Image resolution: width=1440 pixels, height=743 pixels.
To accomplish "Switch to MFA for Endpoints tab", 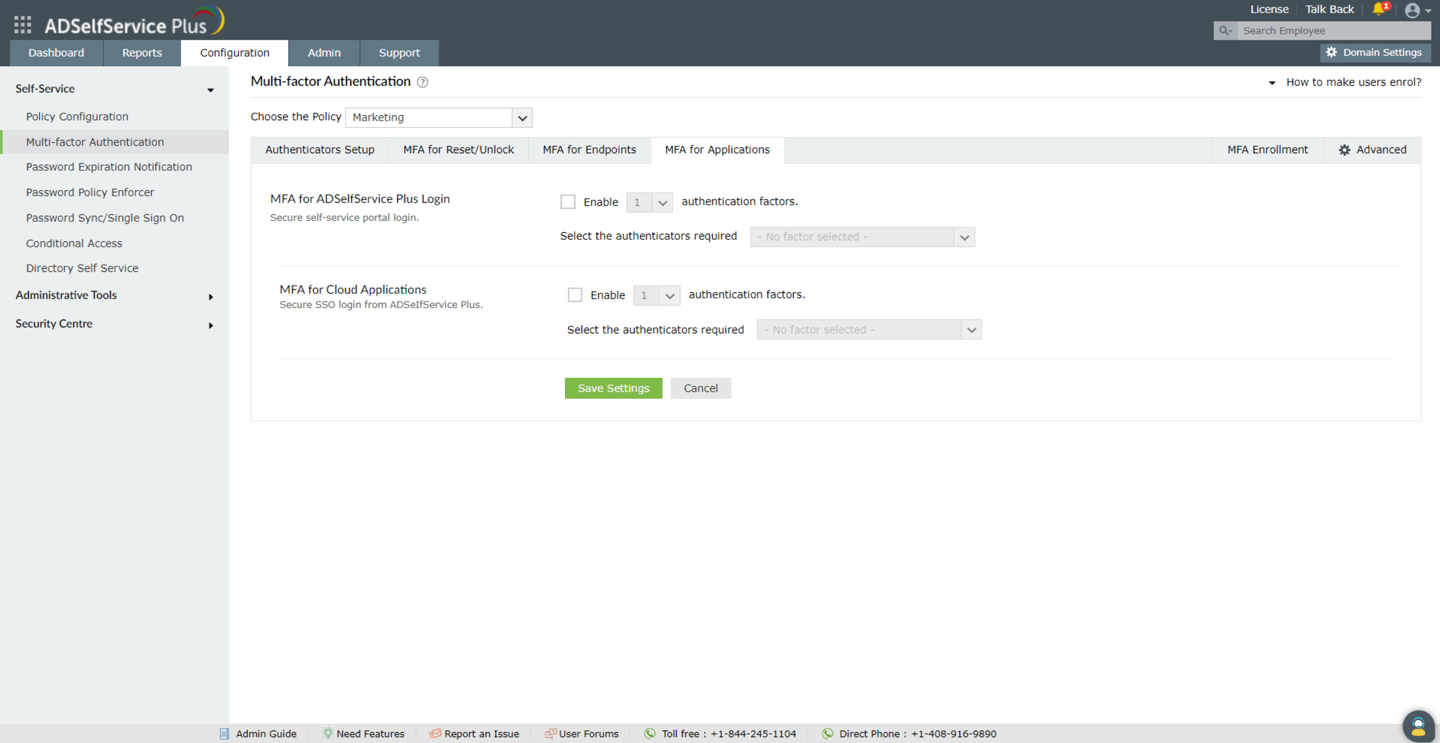I will (x=590, y=150).
